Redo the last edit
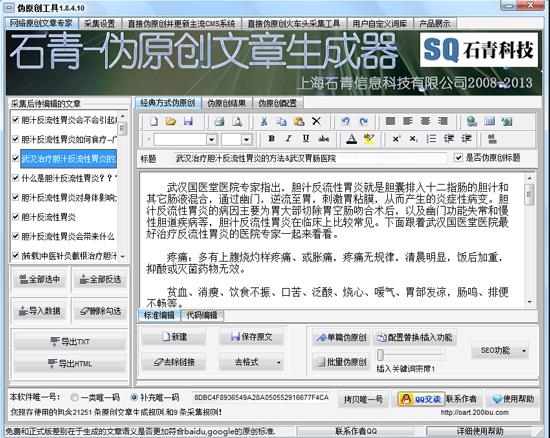Screen dimensions: 550x438 [363, 122]
